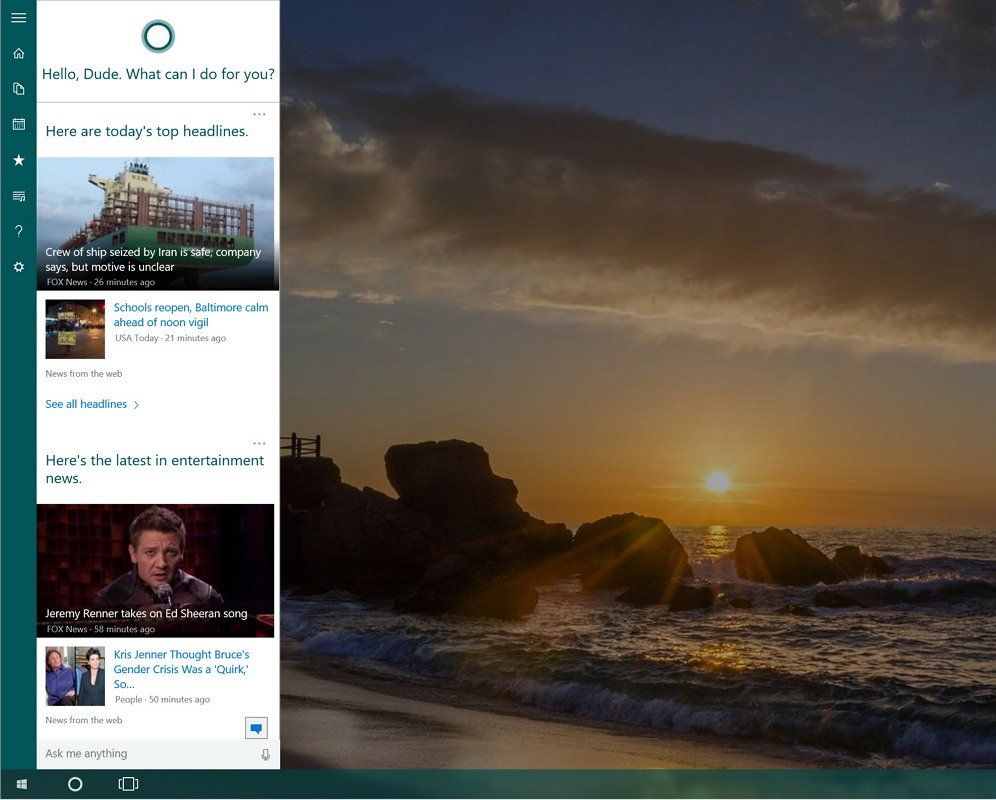Select the Home icon in Cortana's sidebar
The width and height of the screenshot is (996, 800).
[x=19, y=53]
